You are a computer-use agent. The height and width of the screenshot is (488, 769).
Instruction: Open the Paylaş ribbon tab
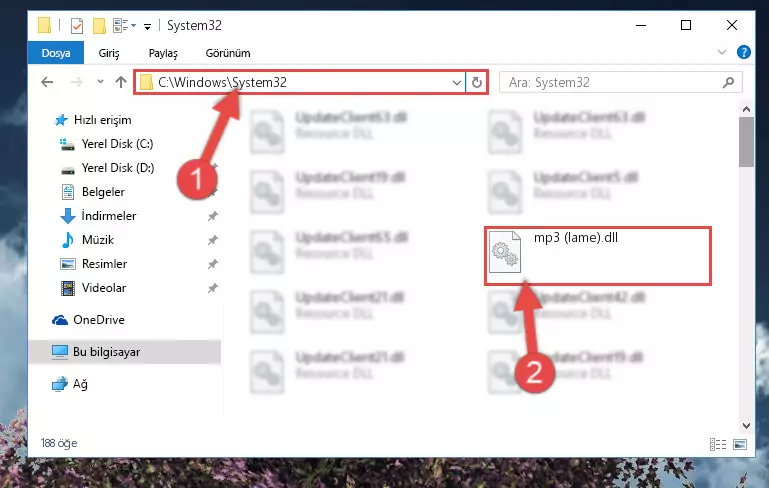[163, 53]
